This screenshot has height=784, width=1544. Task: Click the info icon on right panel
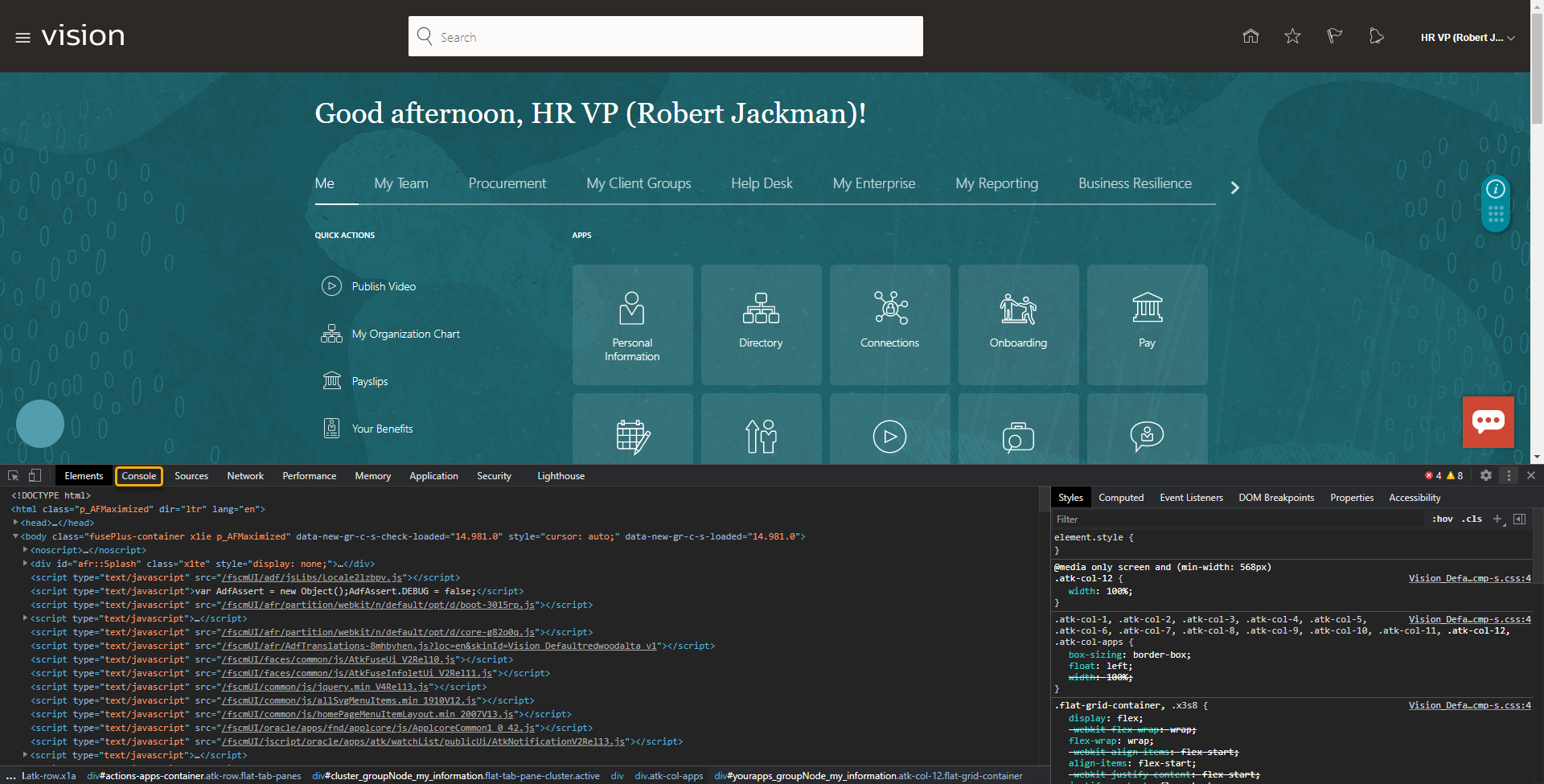pyautogui.click(x=1496, y=189)
